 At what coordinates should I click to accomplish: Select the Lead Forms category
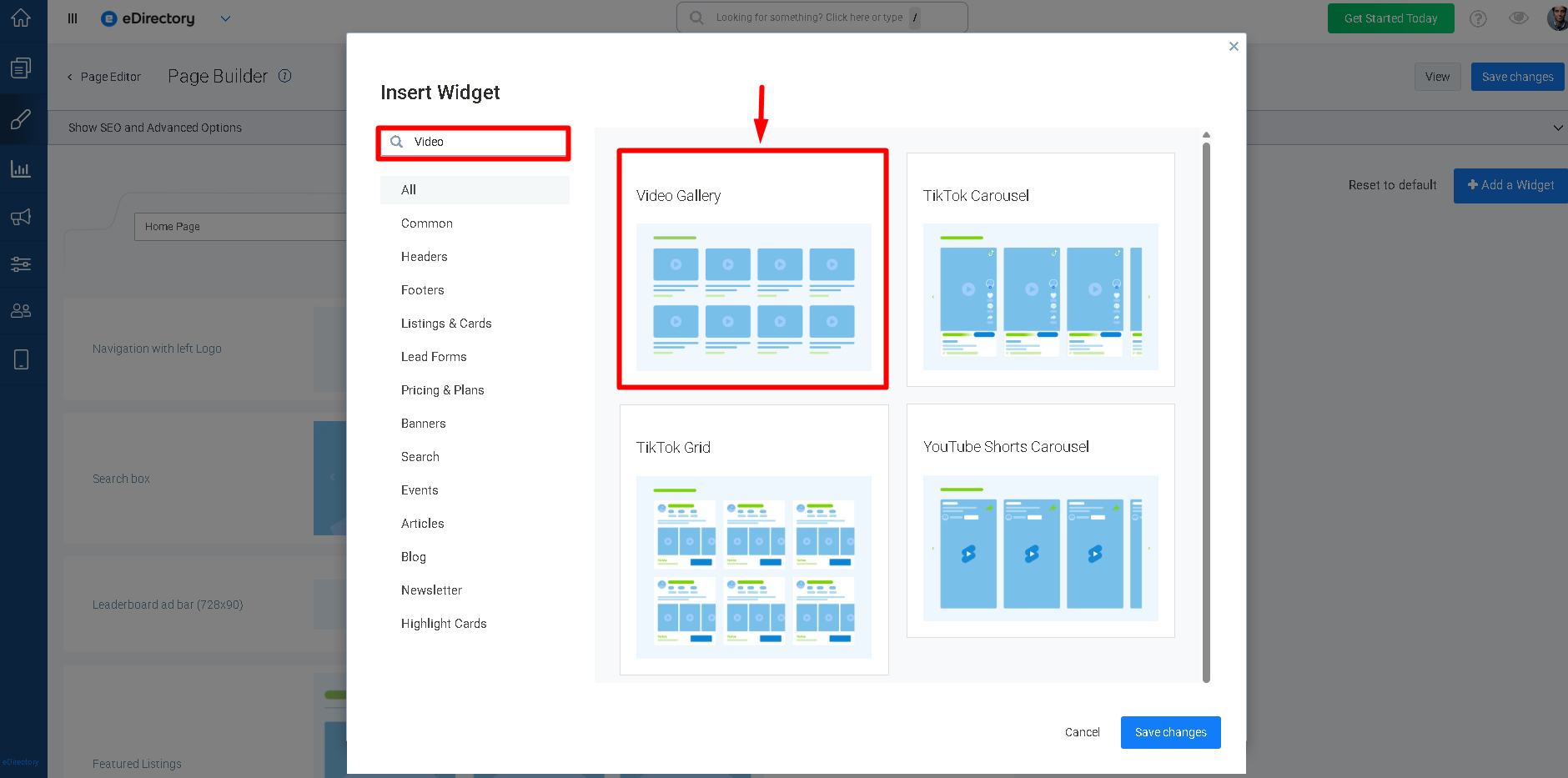click(x=475, y=357)
